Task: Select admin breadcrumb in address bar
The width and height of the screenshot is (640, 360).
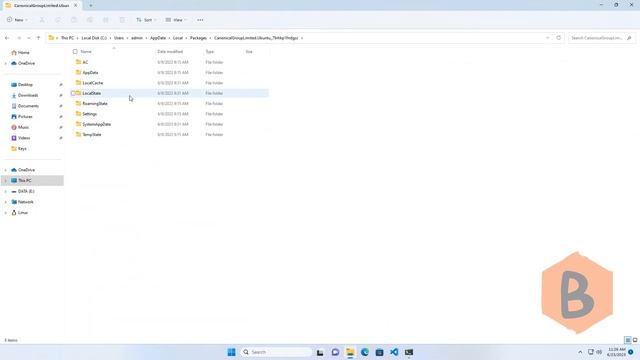Action: click(x=137, y=38)
